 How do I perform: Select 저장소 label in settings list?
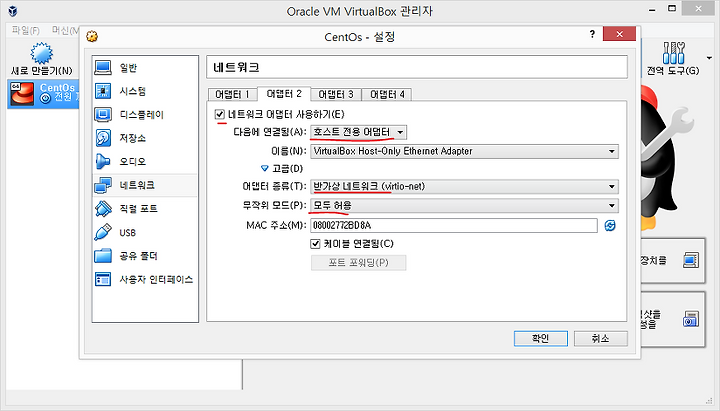click(x=133, y=138)
